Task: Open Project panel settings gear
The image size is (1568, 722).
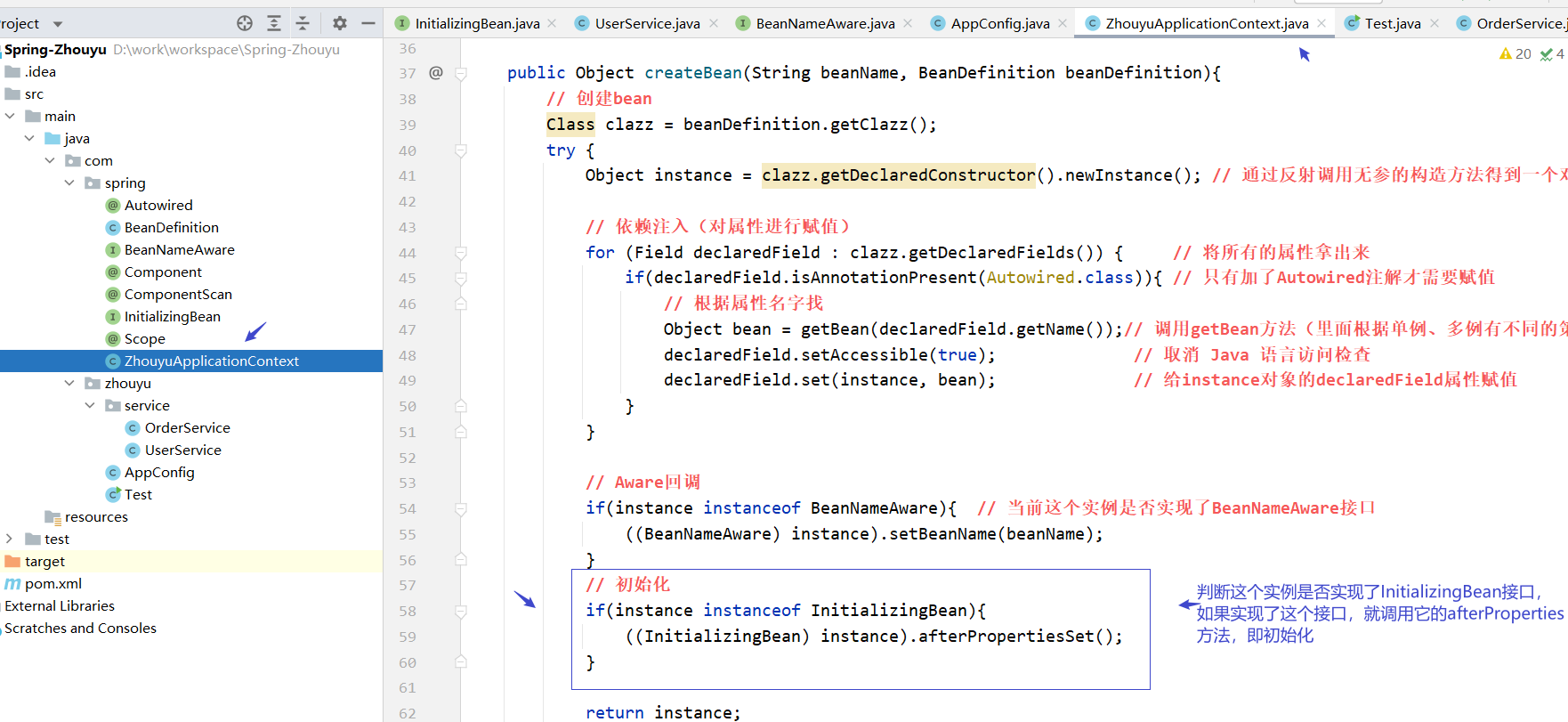Action: (339, 23)
